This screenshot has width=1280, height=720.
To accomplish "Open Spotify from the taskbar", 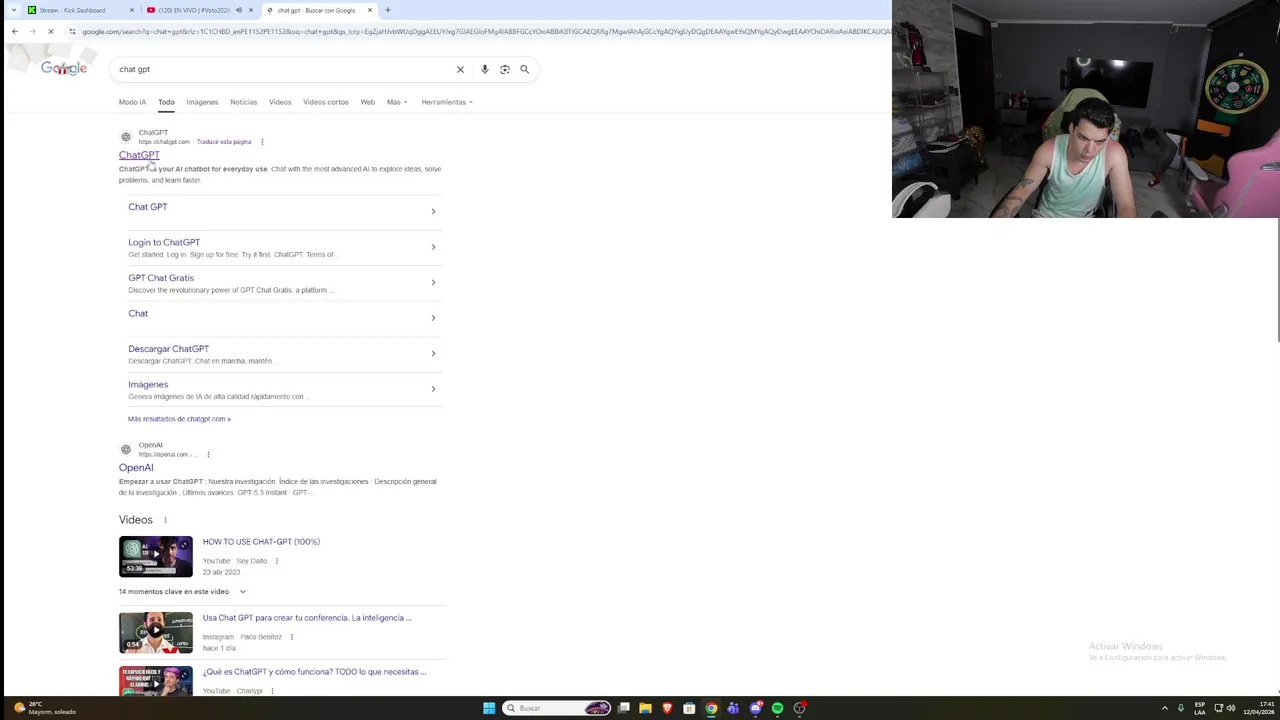I will pyautogui.click(x=778, y=708).
